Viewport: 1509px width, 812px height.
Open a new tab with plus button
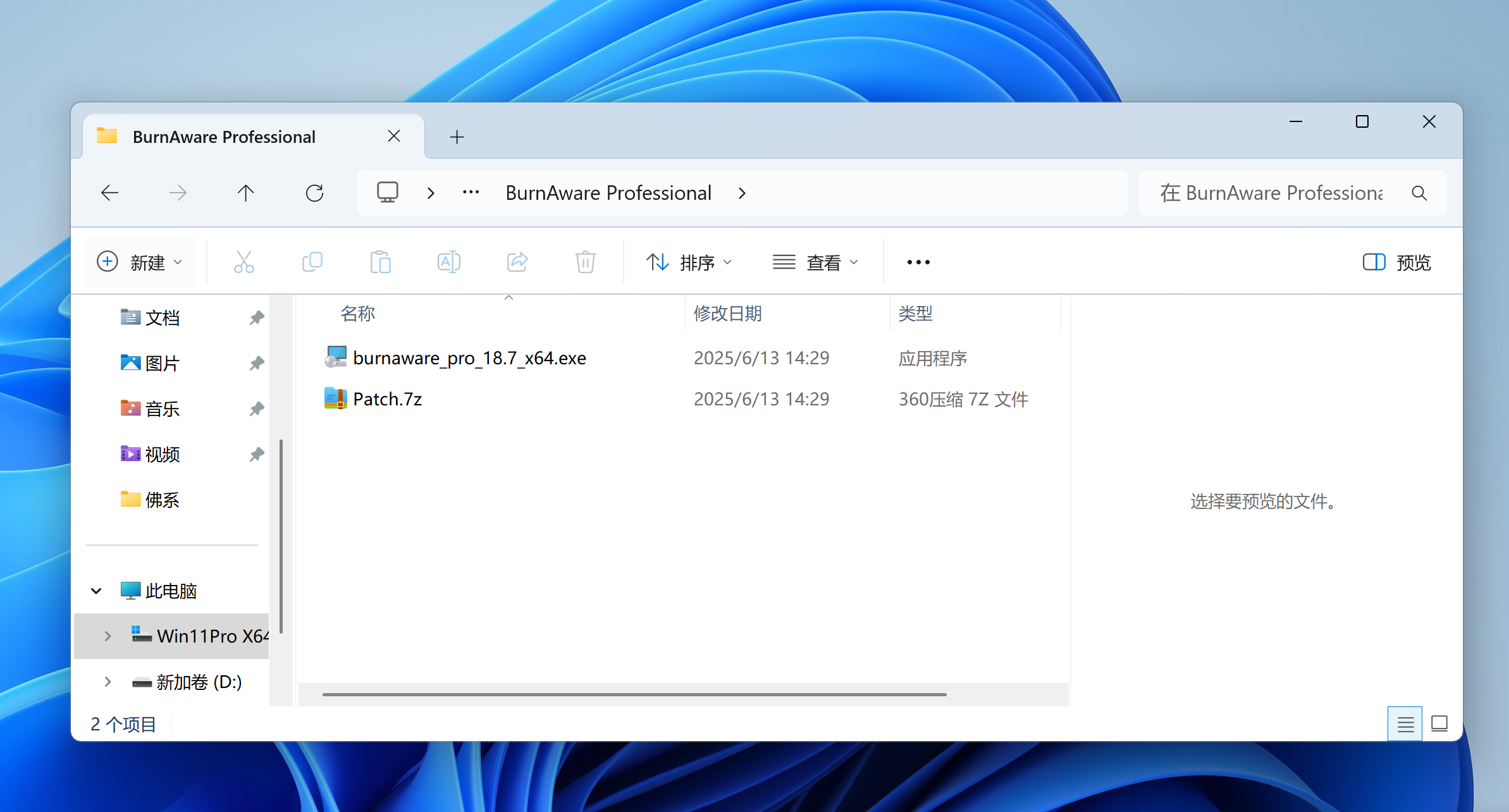457,137
